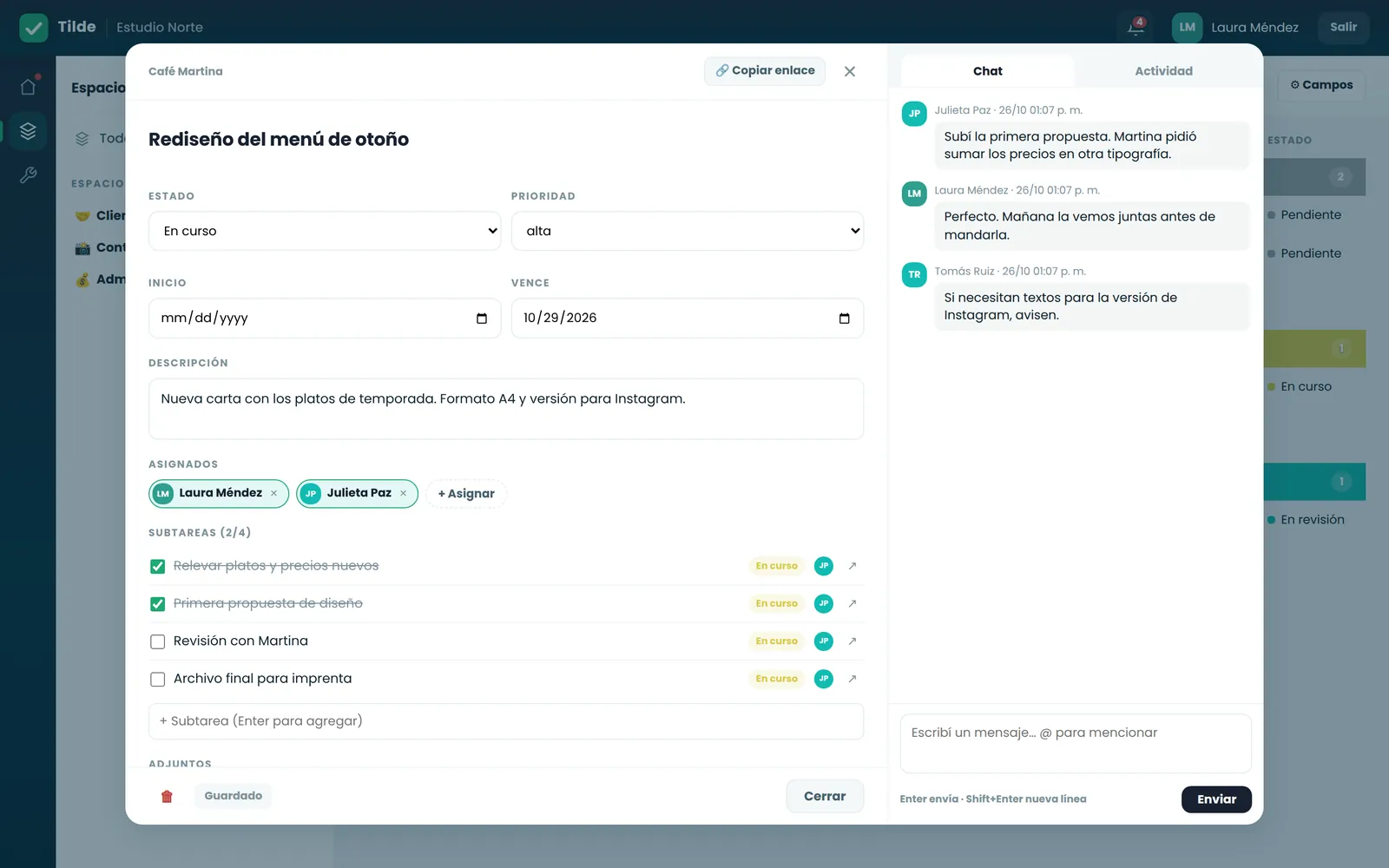Image resolution: width=1389 pixels, height=868 pixels.
Task: Open subtask 'Revisión con Martina' arrow
Action: tap(852, 641)
